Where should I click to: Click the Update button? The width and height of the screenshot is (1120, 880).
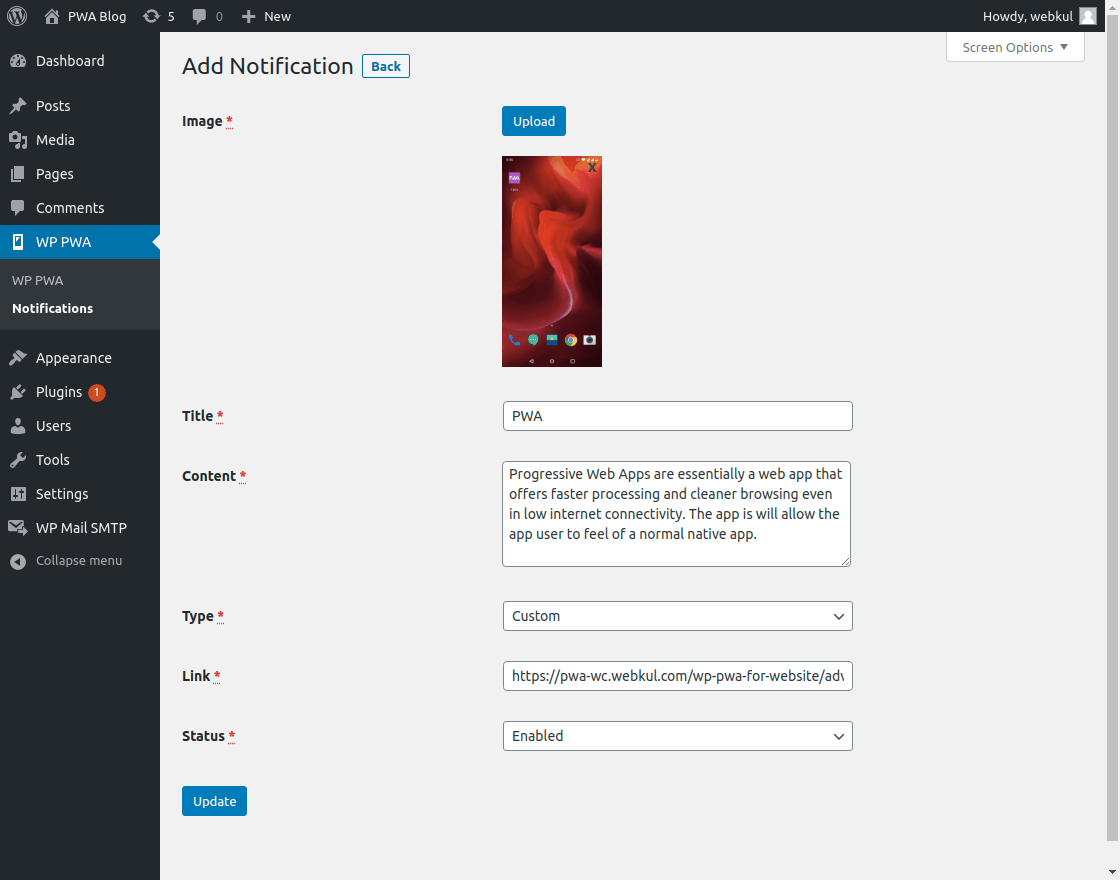214,801
